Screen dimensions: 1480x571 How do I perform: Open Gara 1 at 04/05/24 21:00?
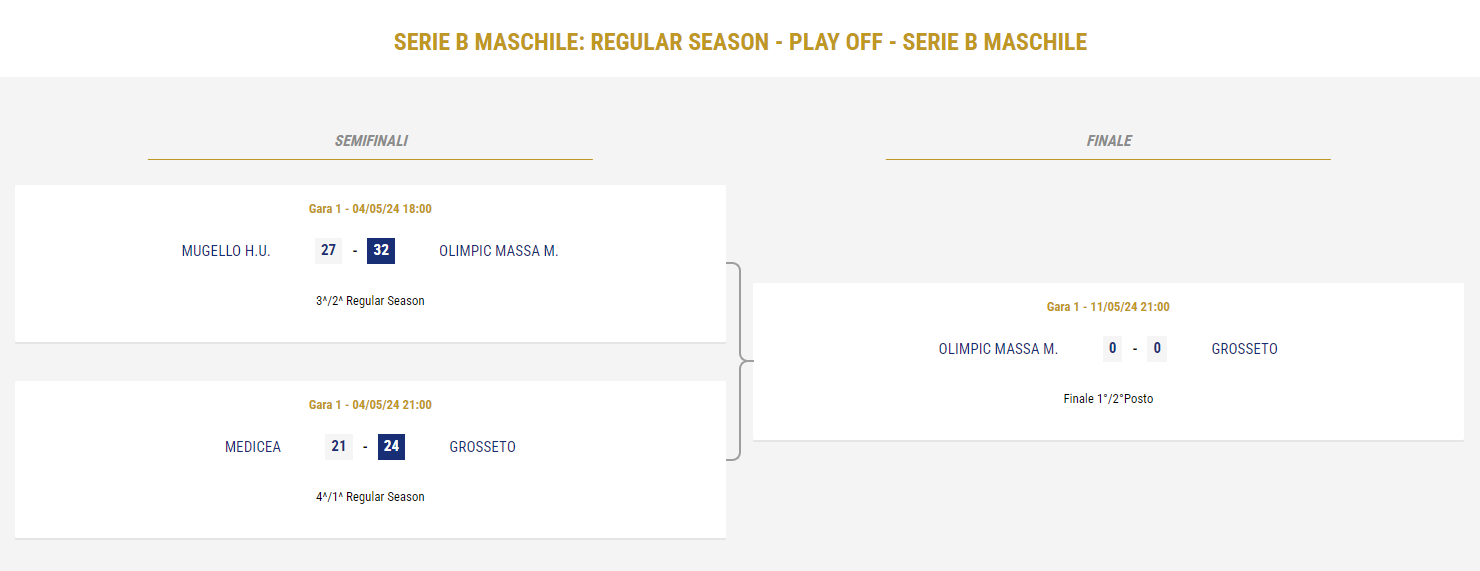pyautogui.click(x=370, y=405)
